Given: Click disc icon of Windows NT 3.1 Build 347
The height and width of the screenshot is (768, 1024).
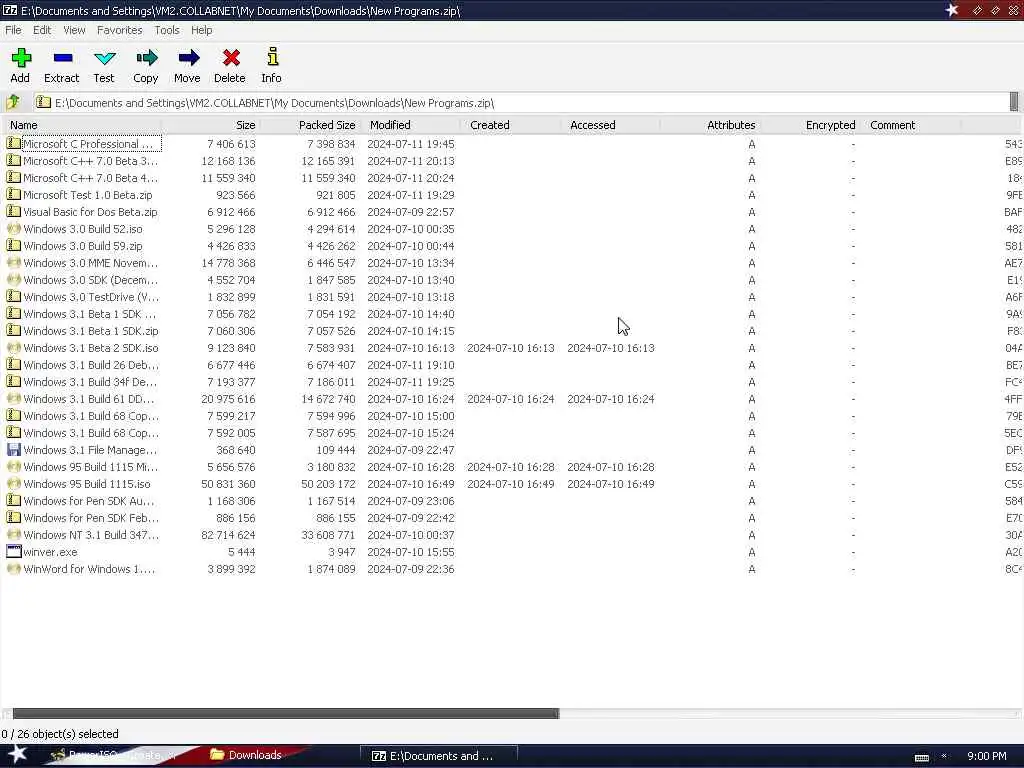Looking at the screenshot, I should [x=13, y=535].
